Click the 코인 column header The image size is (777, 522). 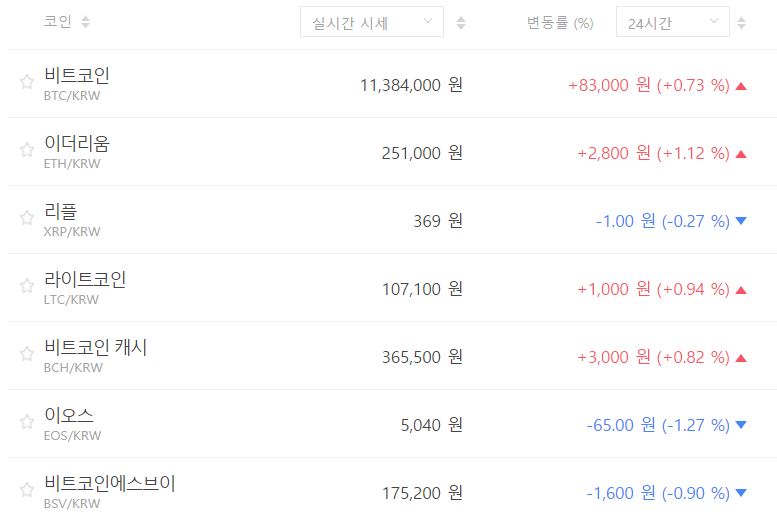point(58,22)
